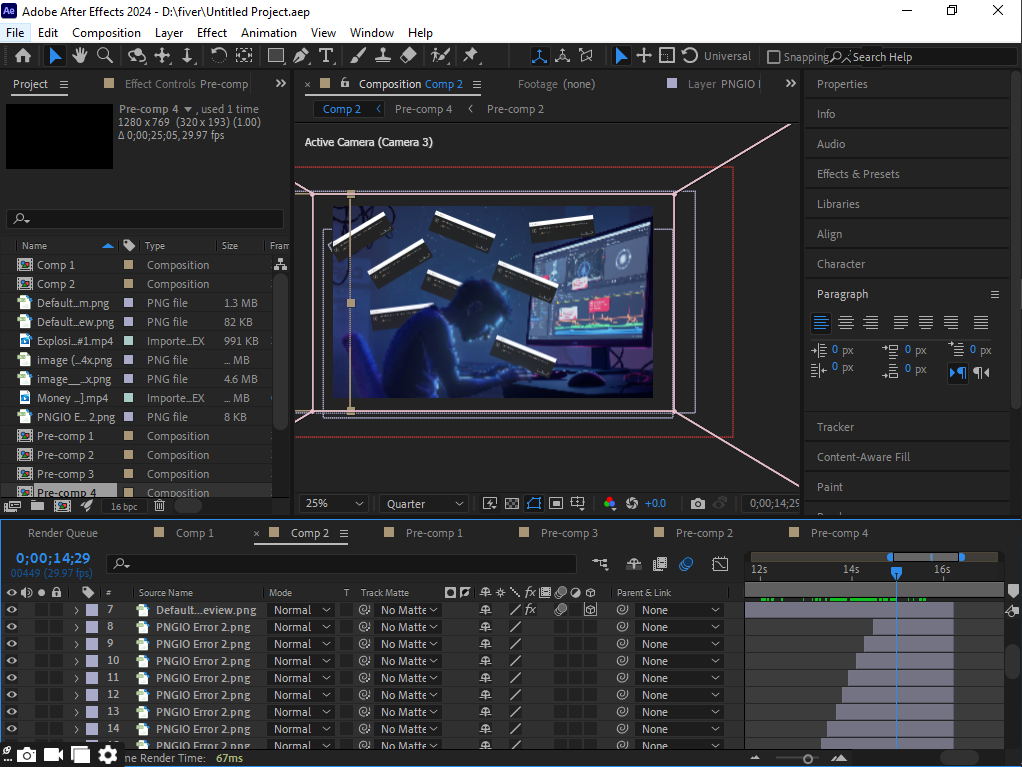The height and width of the screenshot is (767, 1022).
Task: Toggle visibility of layer 7 Default preview
Action: [x=12, y=610]
